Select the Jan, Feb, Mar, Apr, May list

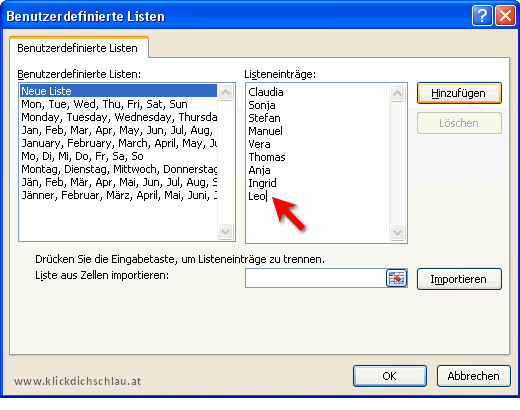tap(118, 130)
